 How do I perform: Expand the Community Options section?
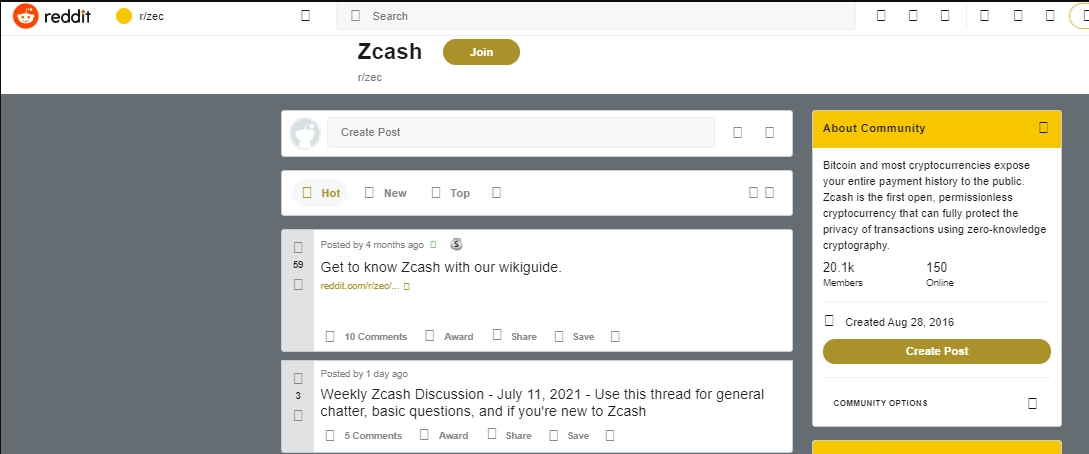[x=1032, y=403]
